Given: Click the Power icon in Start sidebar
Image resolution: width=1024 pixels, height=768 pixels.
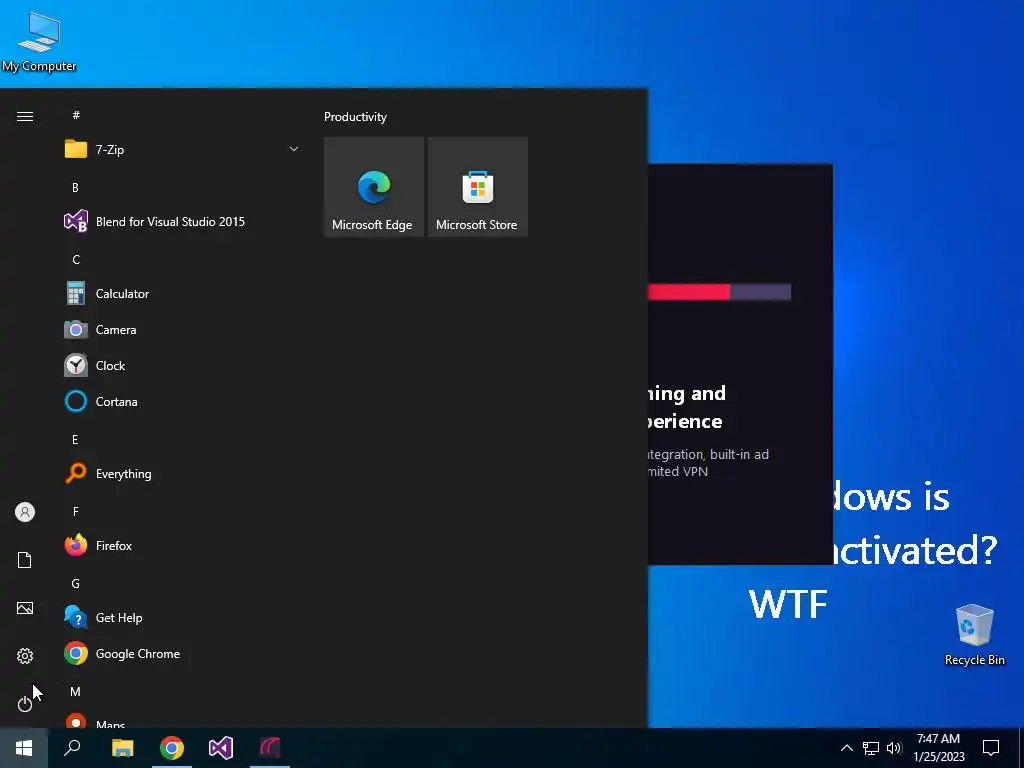Looking at the screenshot, I should [x=25, y=704].
